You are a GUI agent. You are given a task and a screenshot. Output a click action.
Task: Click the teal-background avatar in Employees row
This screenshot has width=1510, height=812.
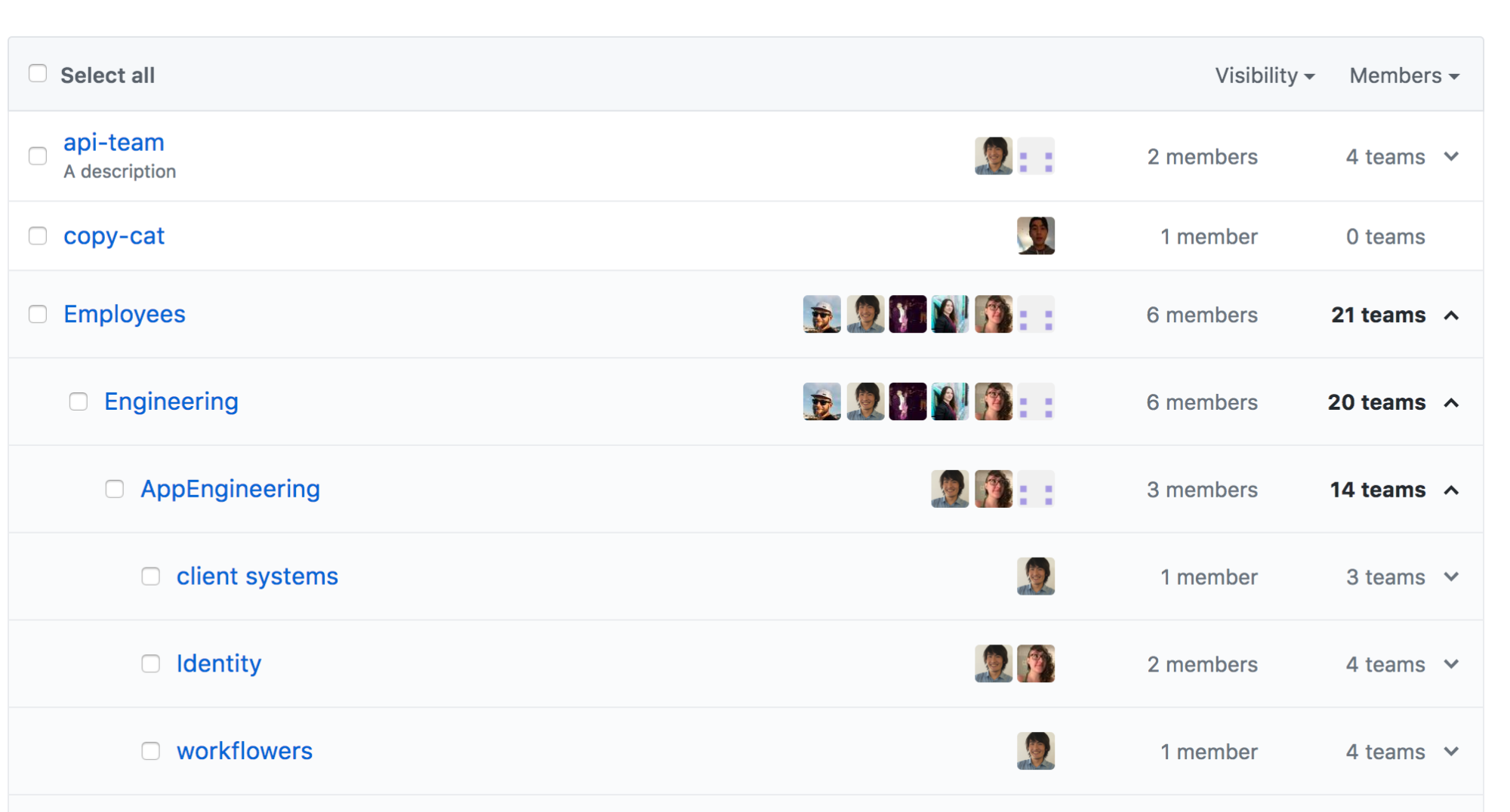(950, 315)
